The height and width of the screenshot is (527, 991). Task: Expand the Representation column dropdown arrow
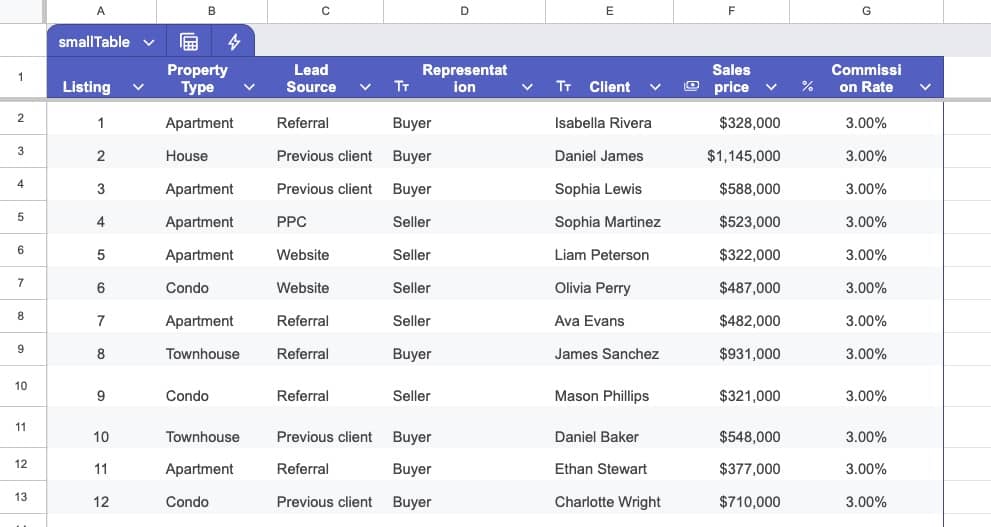point(527,87)
